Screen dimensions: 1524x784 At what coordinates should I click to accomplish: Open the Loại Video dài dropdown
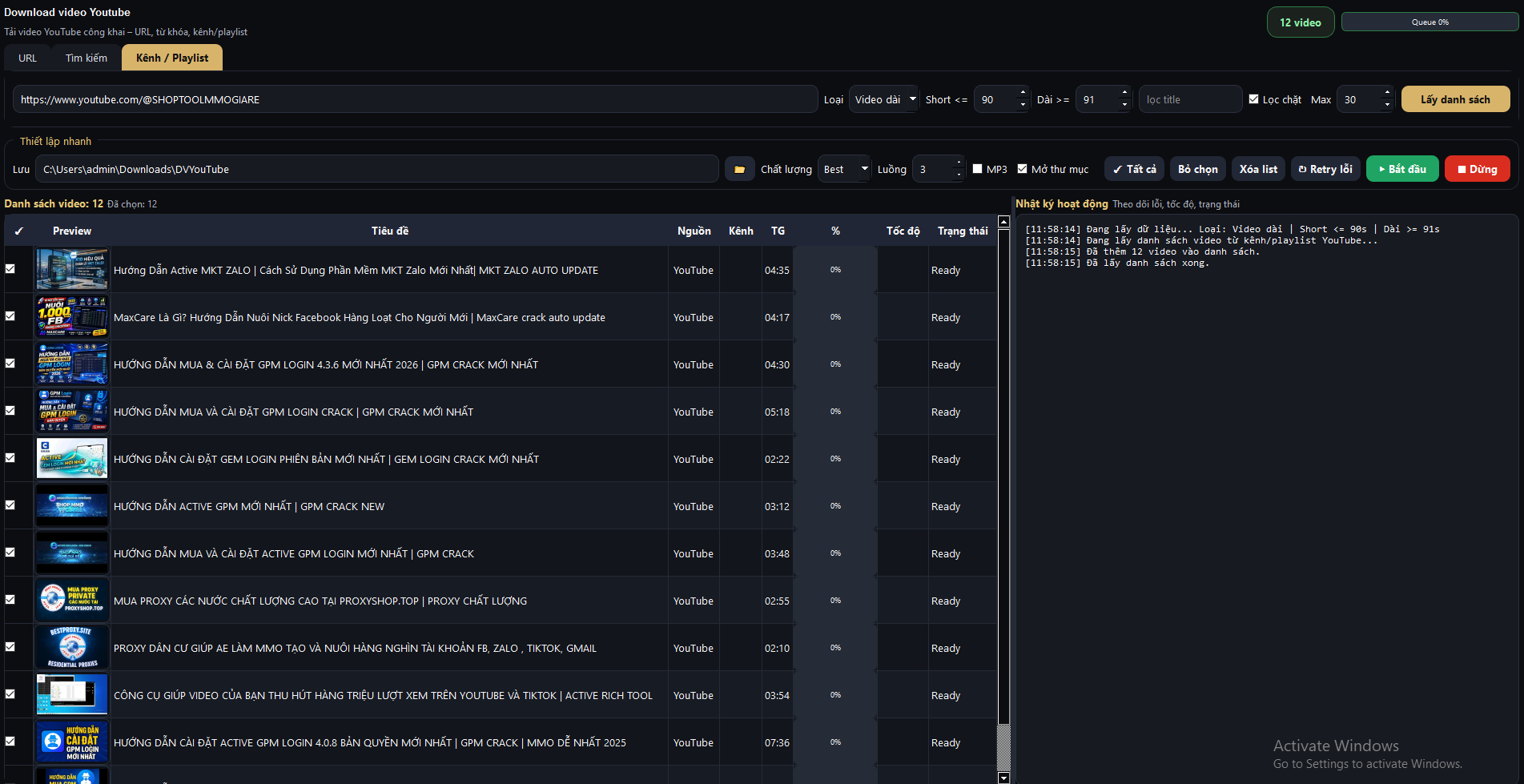click(x=883, y=99)
